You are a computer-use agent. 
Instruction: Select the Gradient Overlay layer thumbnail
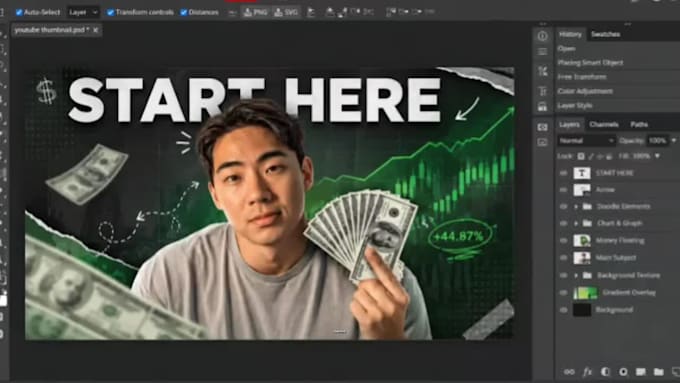pyautogui.click(x=585, y=293)
